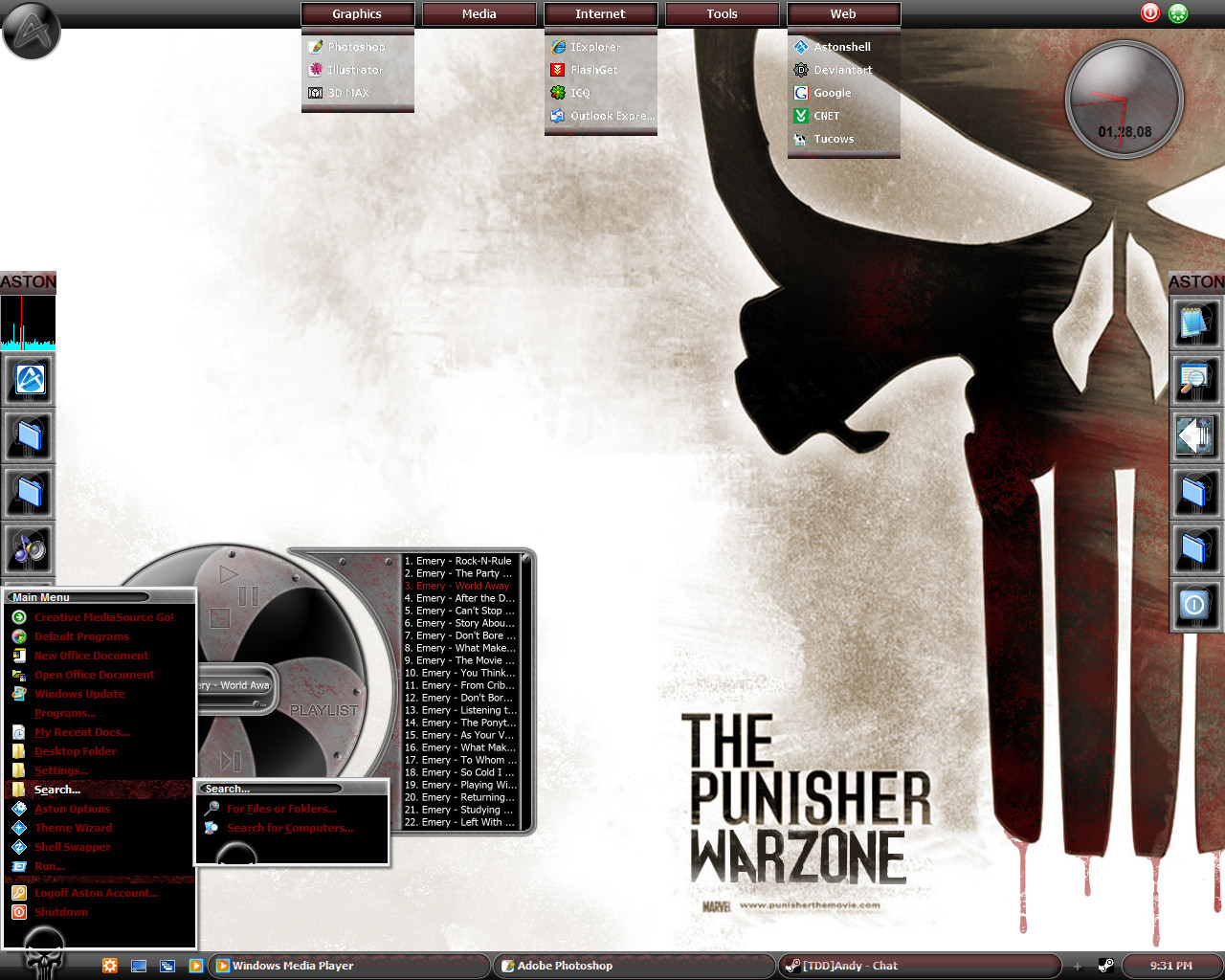Open the magnifier search icon in right sidebar
The width and height of the screenshot is (1225, 980).
pyautogui.click(x=1195, y=380)
